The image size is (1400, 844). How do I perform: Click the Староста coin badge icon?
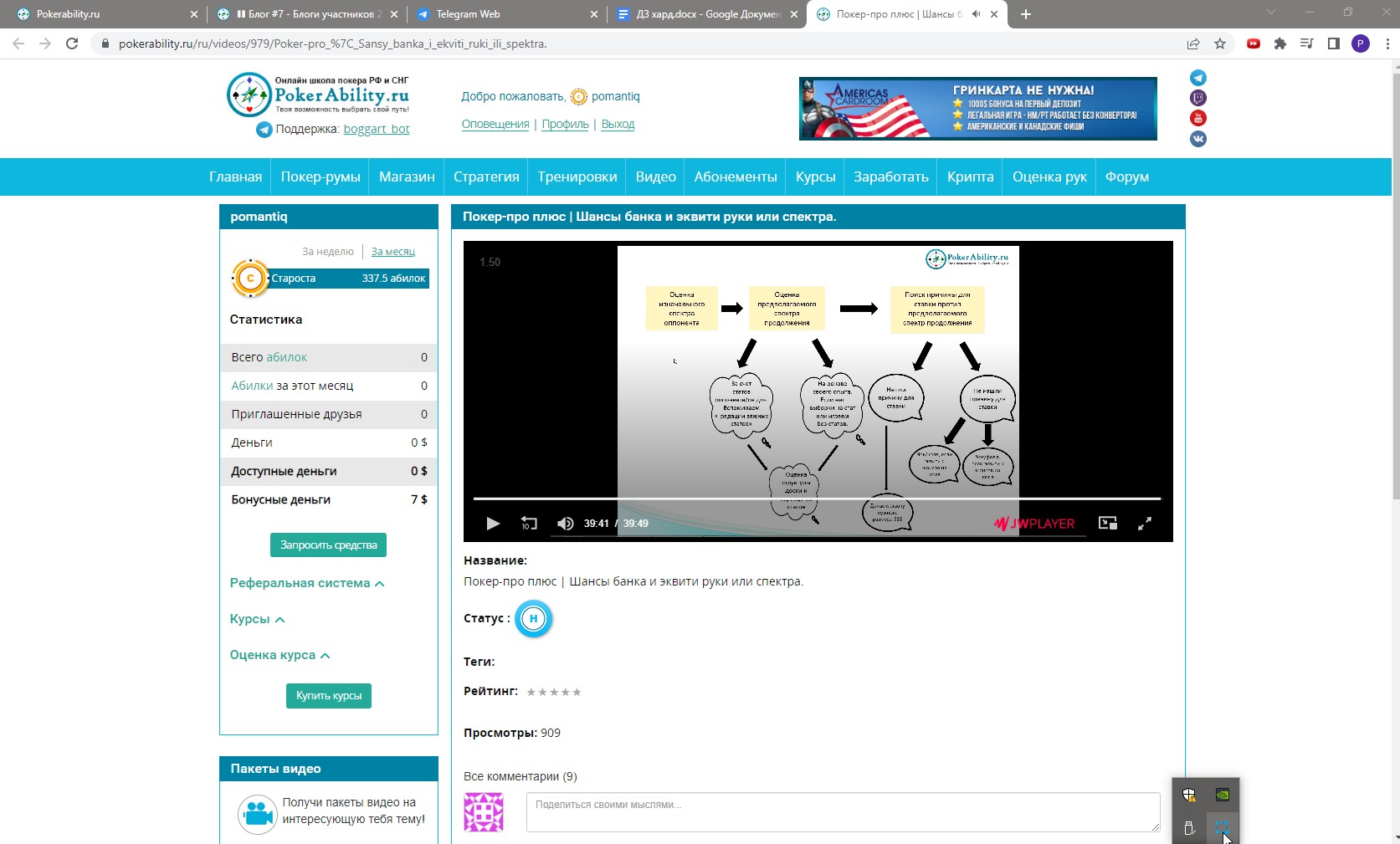point(249,279)
